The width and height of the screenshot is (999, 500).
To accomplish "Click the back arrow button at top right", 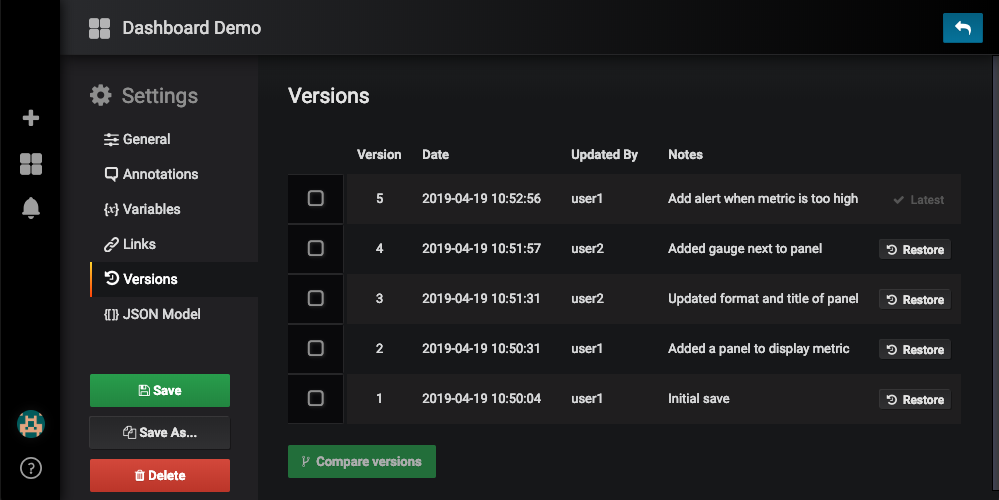I will pyautogui.click(x=962, y=28).
